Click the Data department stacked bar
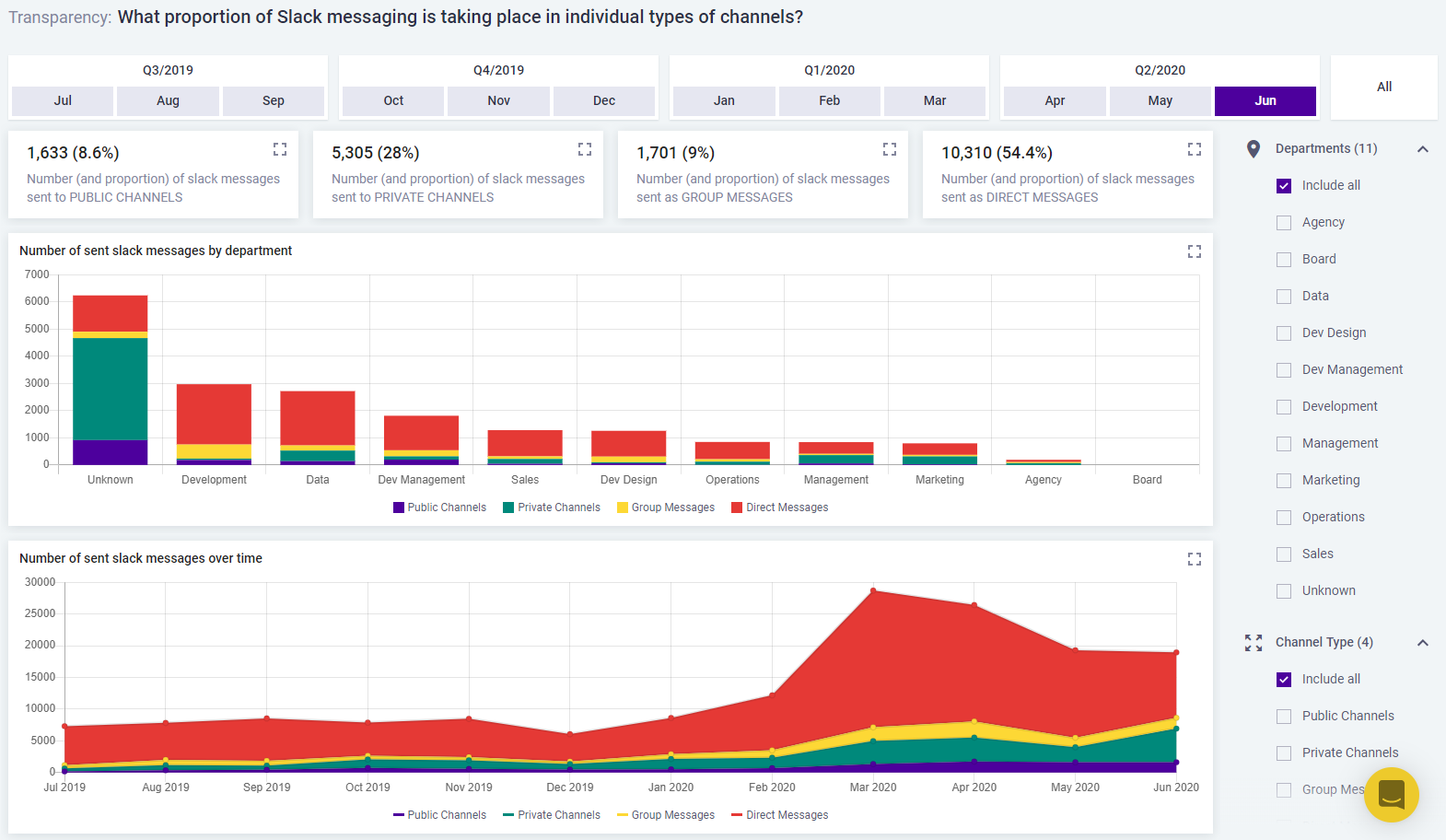The image size is (1446, 840). pos(318,428)
